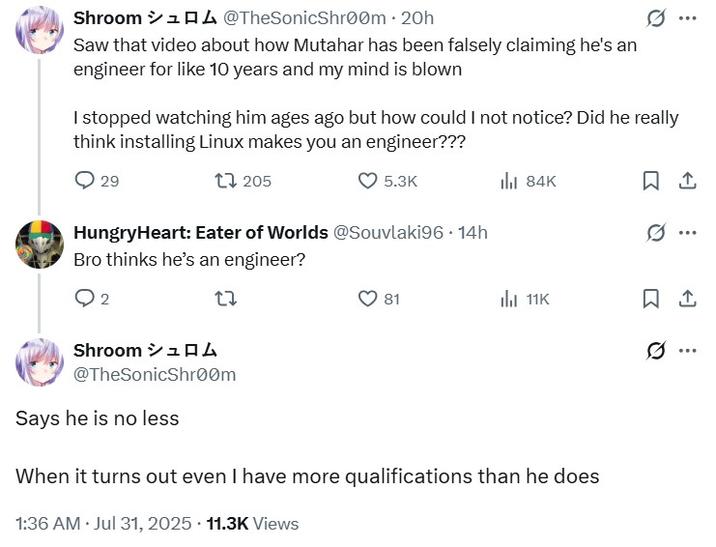Open HungryHeart: Eater of Worlds profile name
The height and width of the screenshot is (547, 716).
(x=200, y=233)
